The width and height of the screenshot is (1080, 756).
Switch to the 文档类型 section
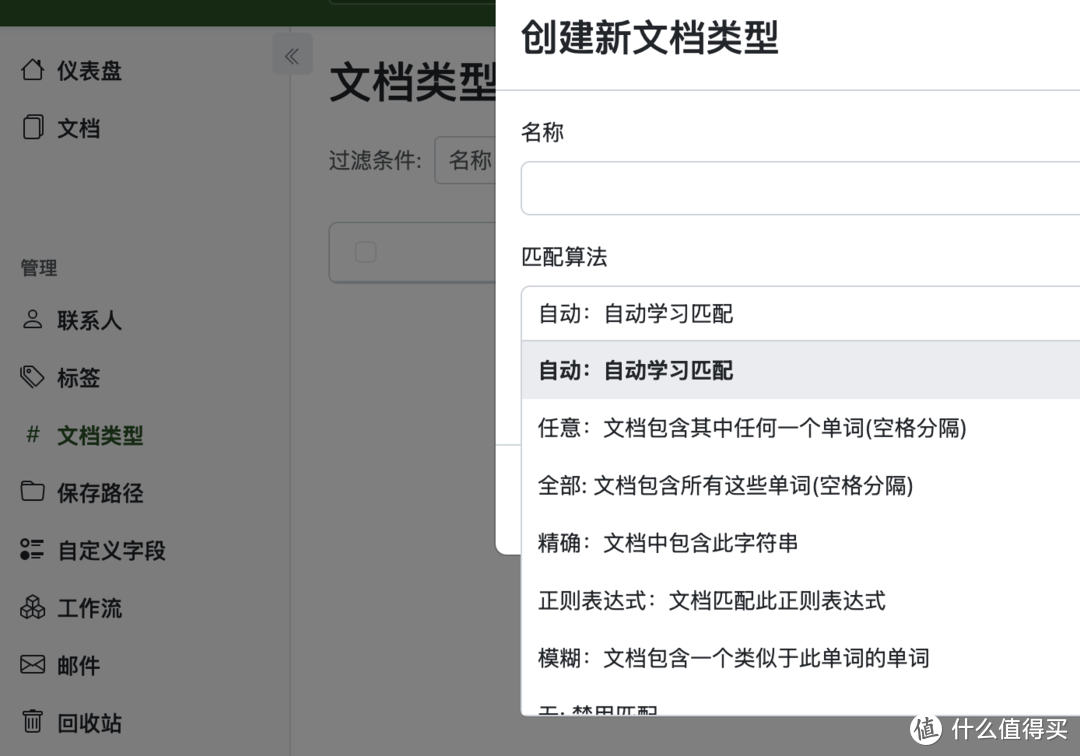pyautogui.click(x=80, y=436)
